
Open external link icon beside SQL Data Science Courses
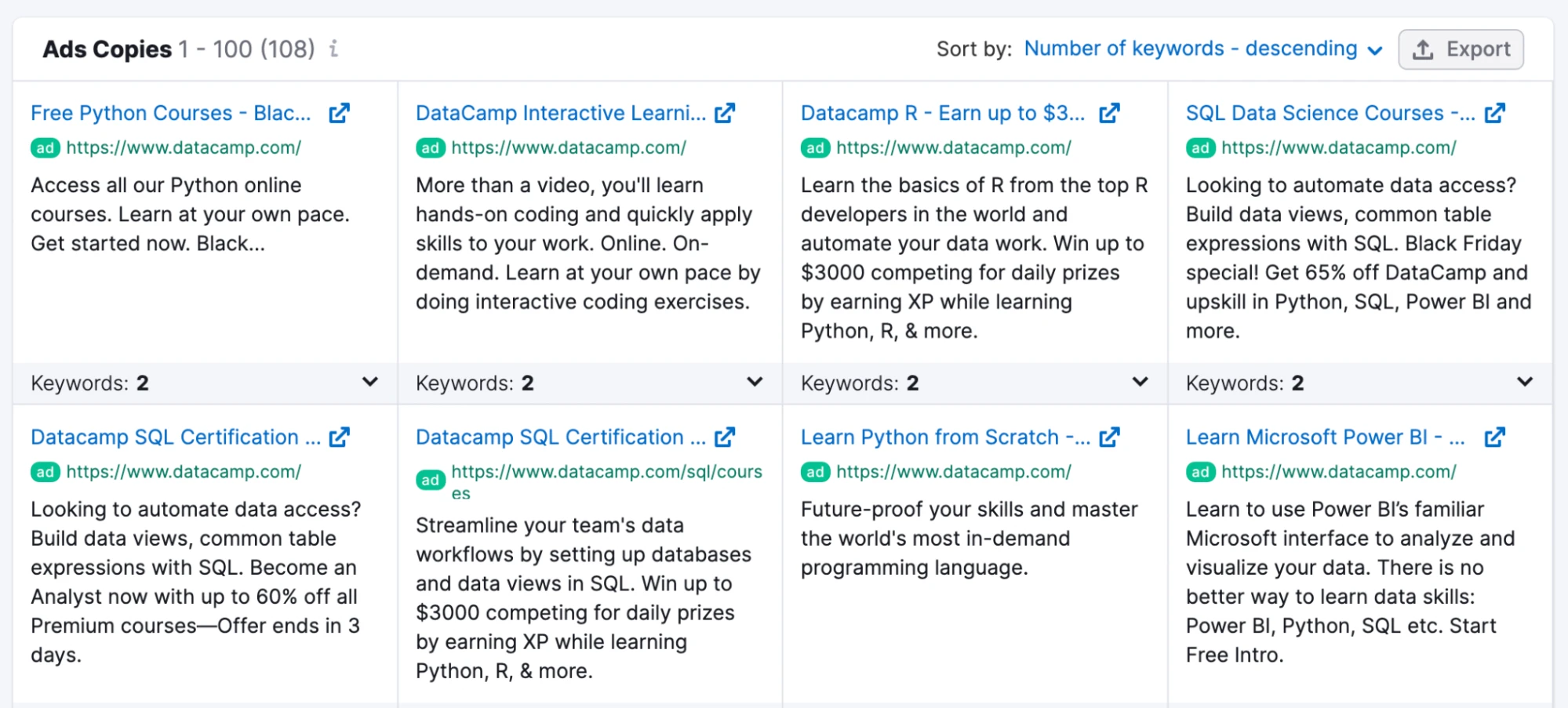[x=1495, y=113]
